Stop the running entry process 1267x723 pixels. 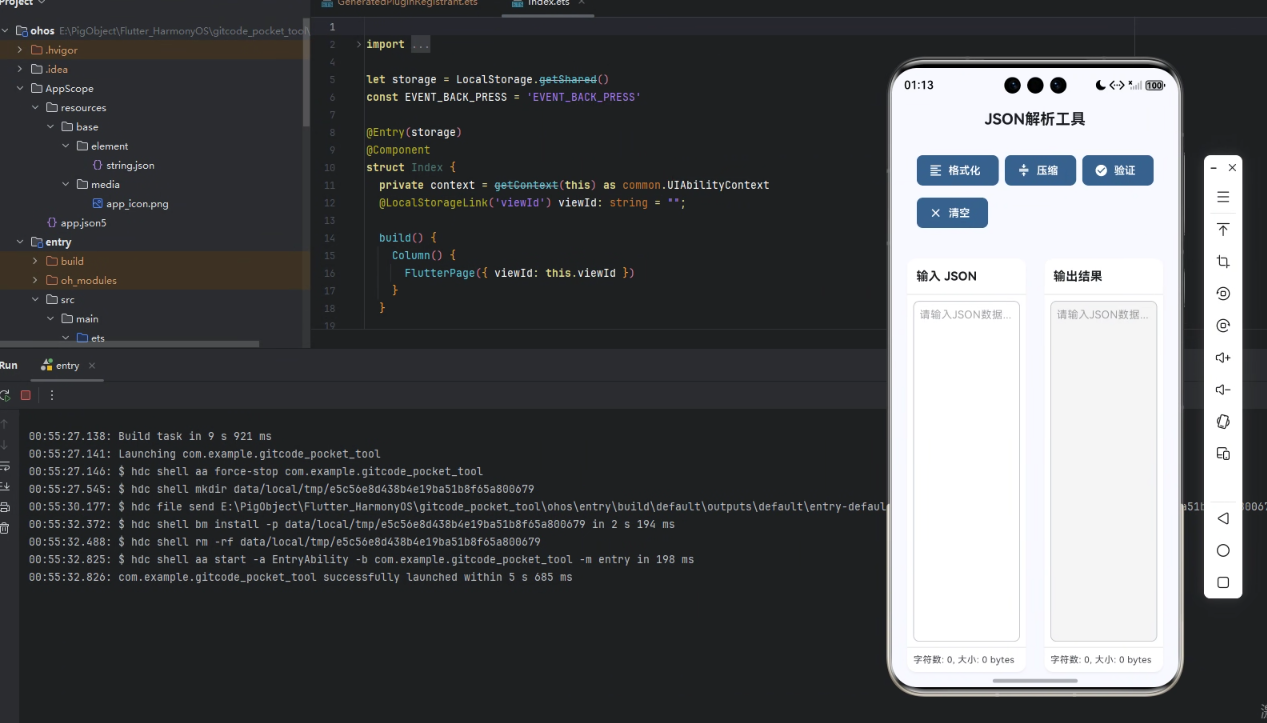pos(26,395)
